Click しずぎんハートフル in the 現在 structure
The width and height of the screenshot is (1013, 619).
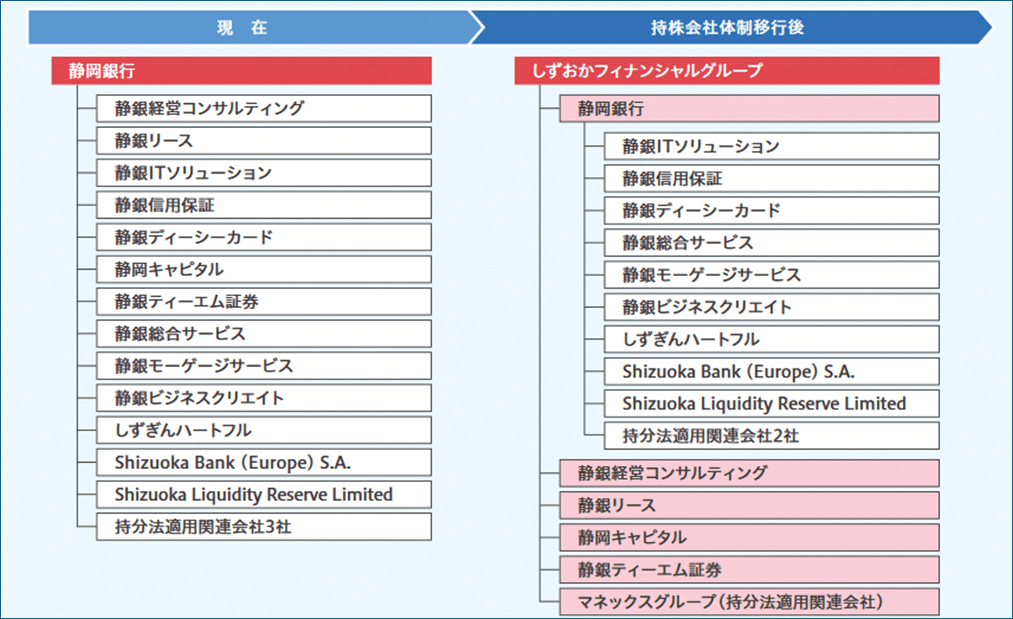(264, 431)
